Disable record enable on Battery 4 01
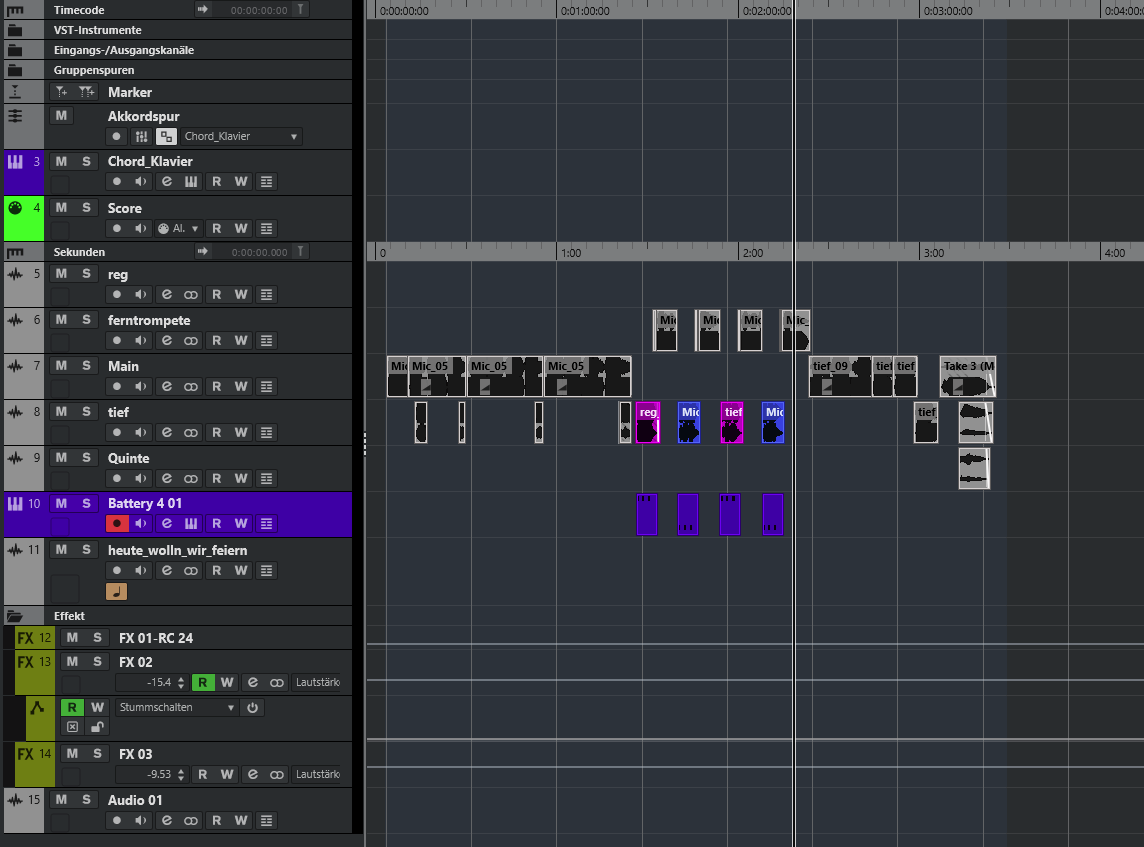1144x847 pixels. [x=117, y=523]
